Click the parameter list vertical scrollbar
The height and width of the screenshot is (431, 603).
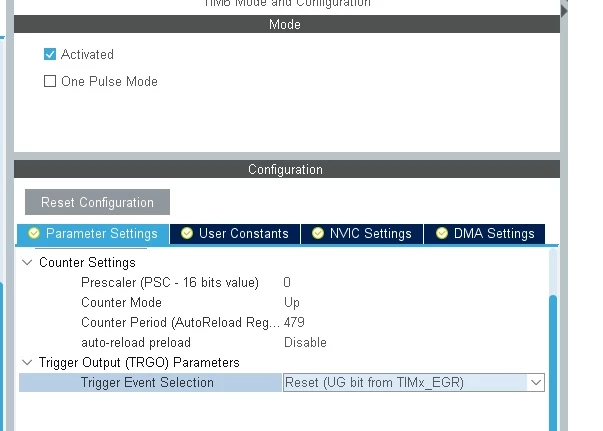(x=553, y=363)
